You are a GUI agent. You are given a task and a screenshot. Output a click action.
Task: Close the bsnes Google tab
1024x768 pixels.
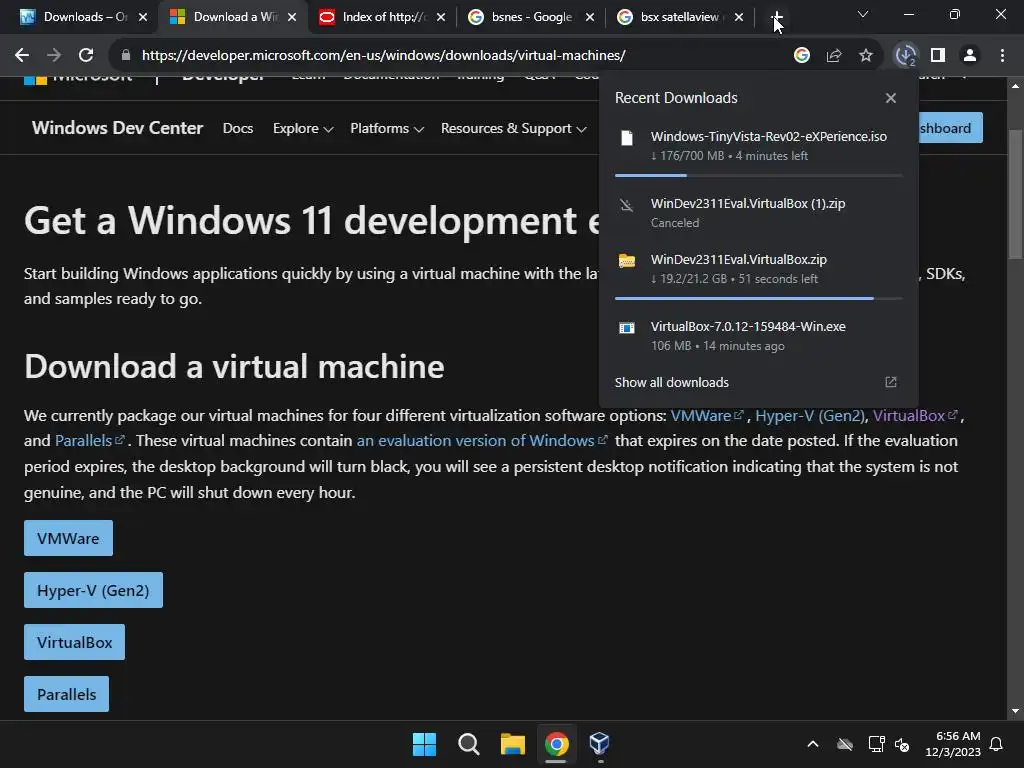pyautogui.click(x=590, y=17)
